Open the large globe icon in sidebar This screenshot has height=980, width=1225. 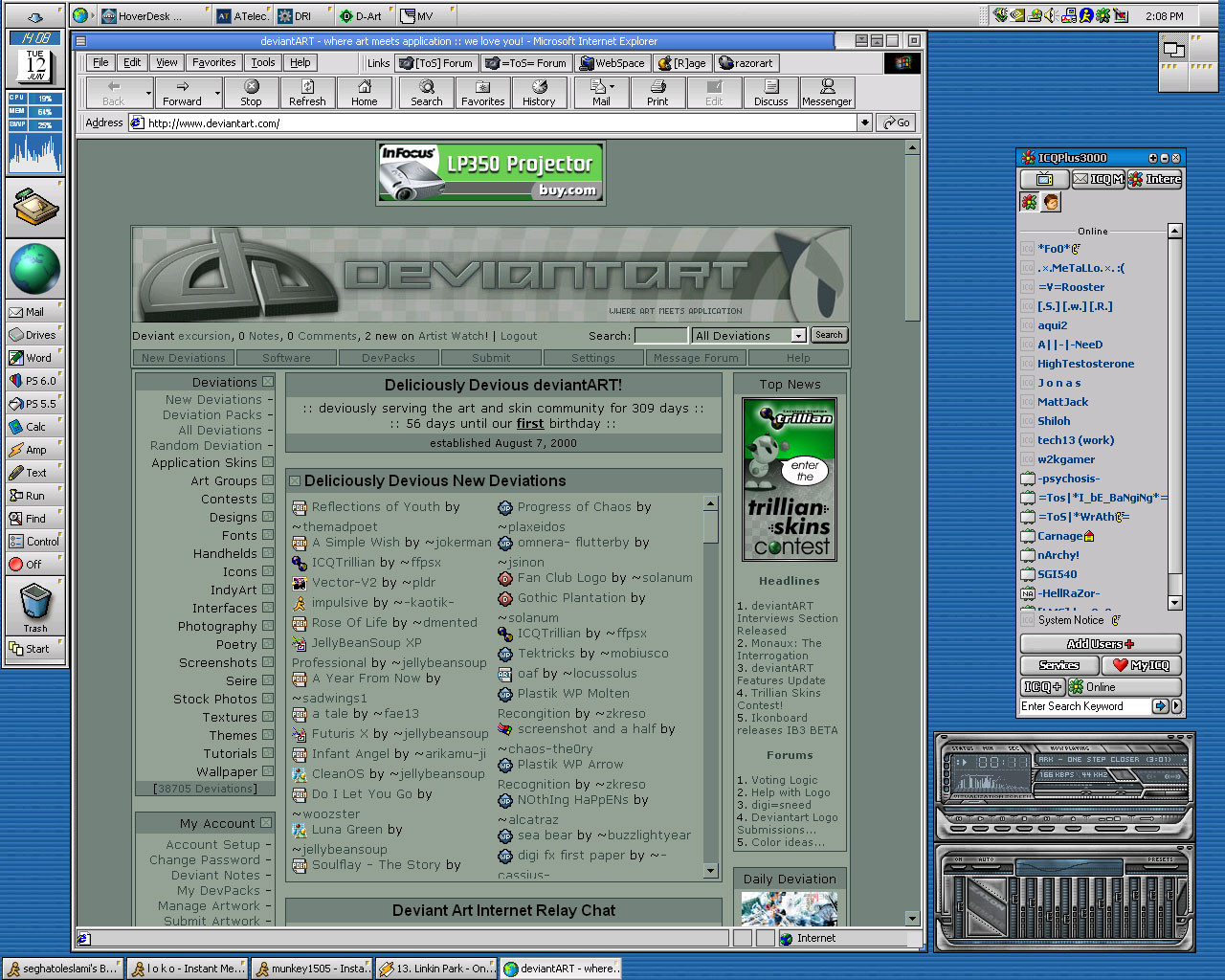(34, 269)
